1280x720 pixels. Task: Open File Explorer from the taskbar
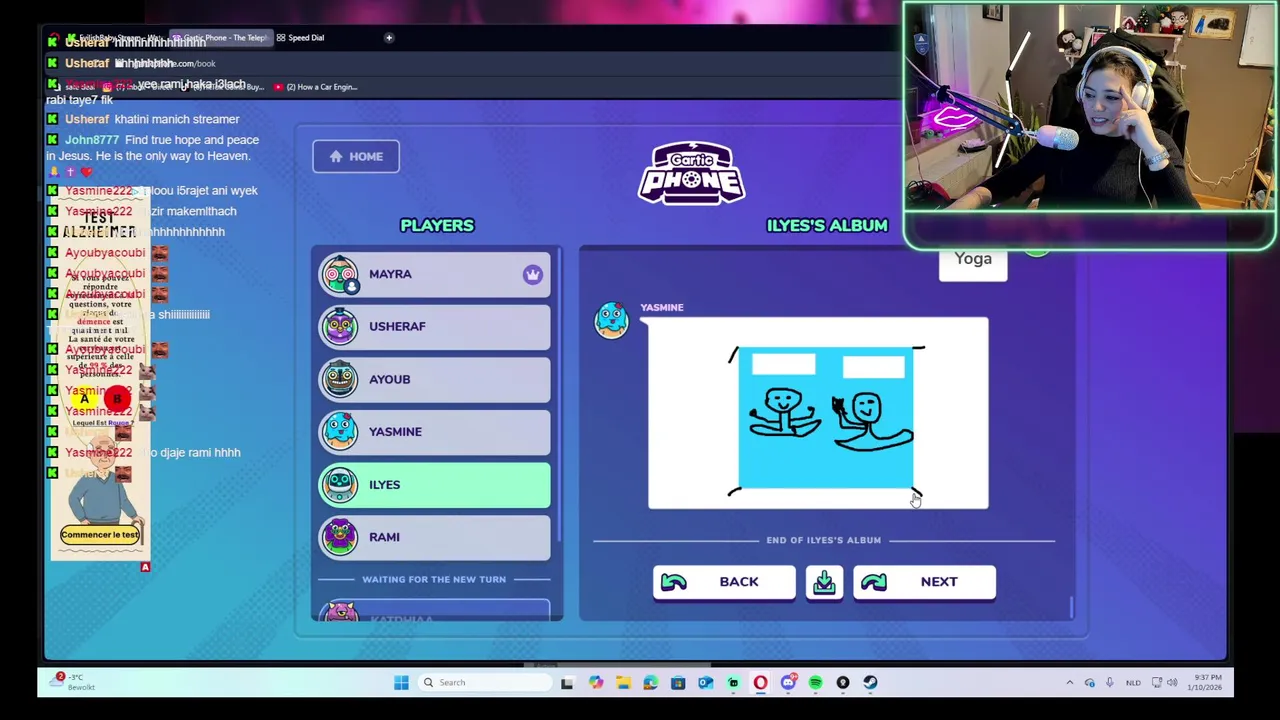[623, 682]
